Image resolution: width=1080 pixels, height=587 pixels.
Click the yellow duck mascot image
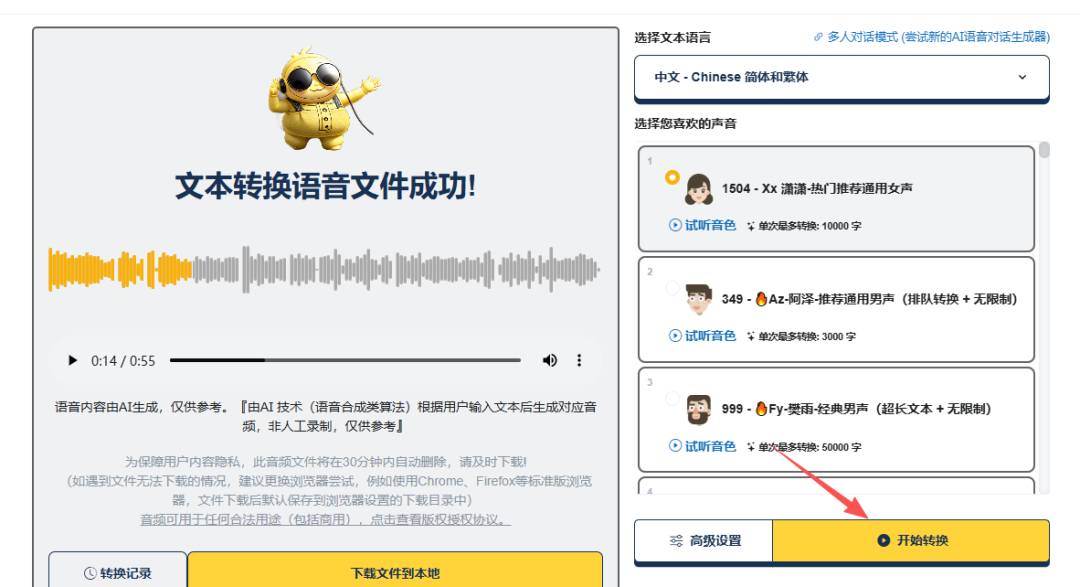tap(322, 99)
